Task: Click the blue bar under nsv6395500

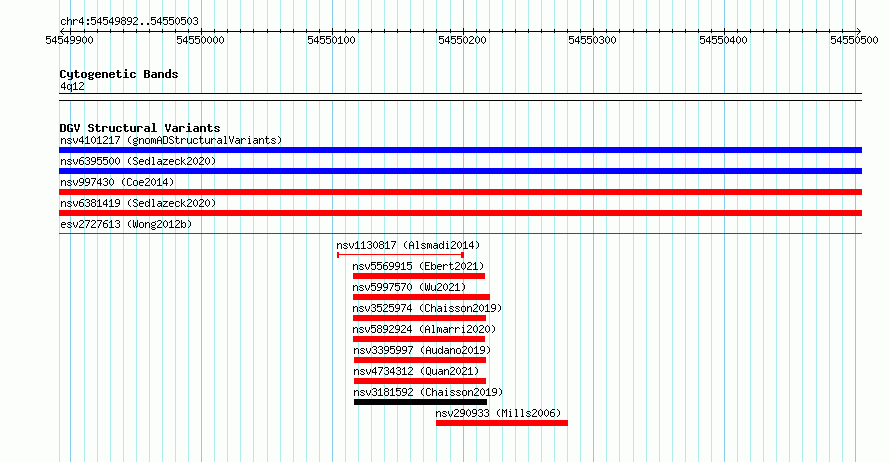Action: point(460,171)
